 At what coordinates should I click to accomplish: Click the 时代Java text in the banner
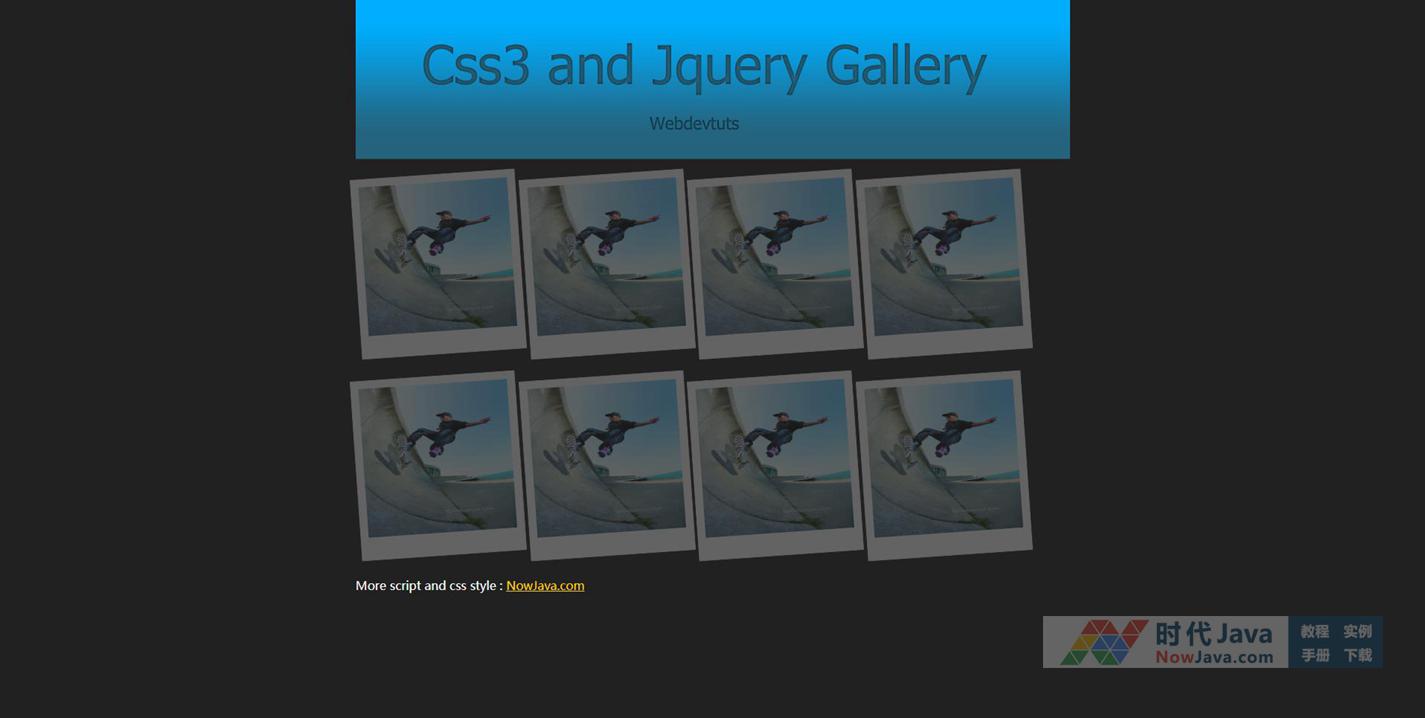coord(1213,633)
